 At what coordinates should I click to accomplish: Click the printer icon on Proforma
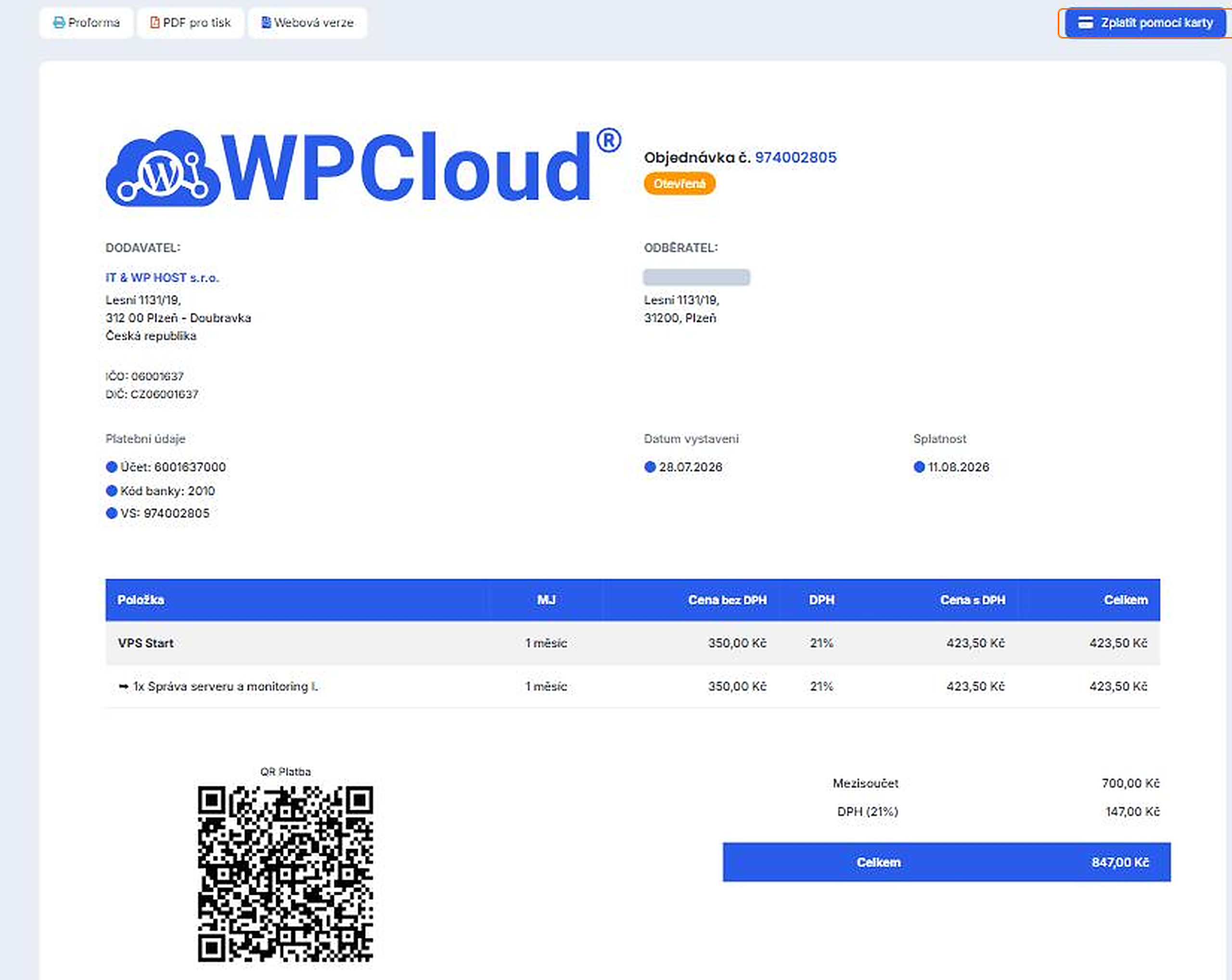59,23
